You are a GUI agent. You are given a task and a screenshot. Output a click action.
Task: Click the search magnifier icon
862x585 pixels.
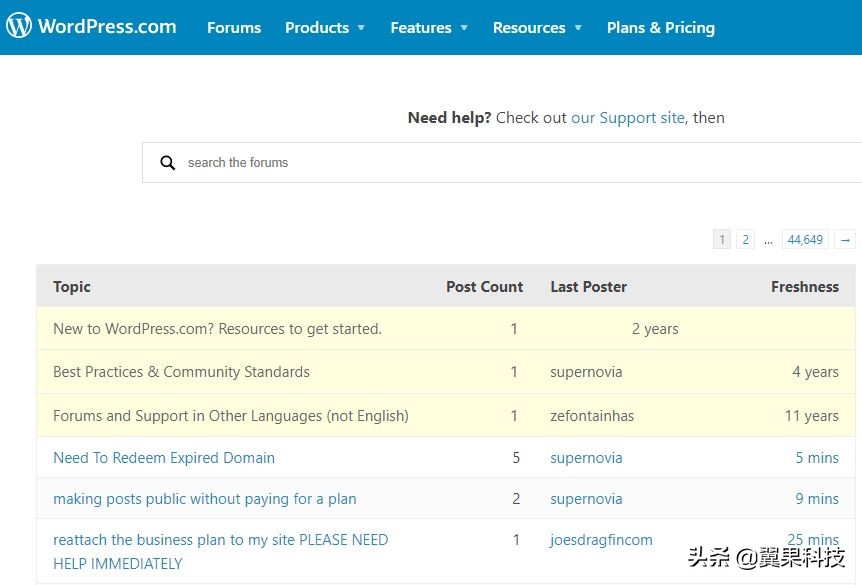[168, 163]
